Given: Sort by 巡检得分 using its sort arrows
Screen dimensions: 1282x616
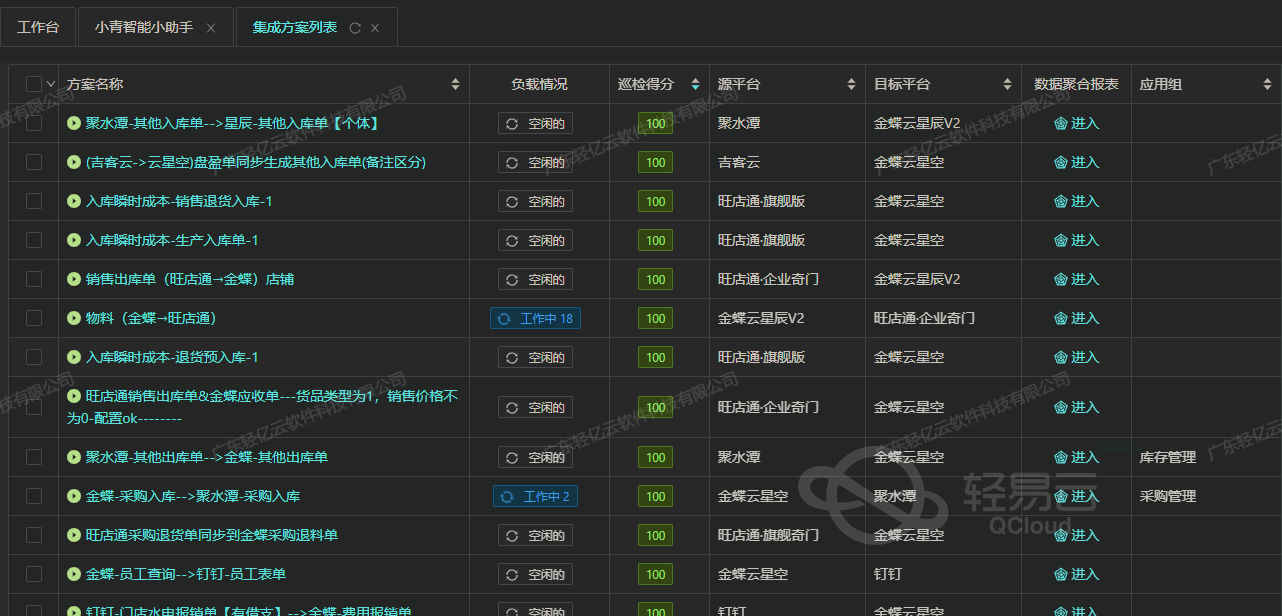Looking at the screenshot, I should point(695,84).
